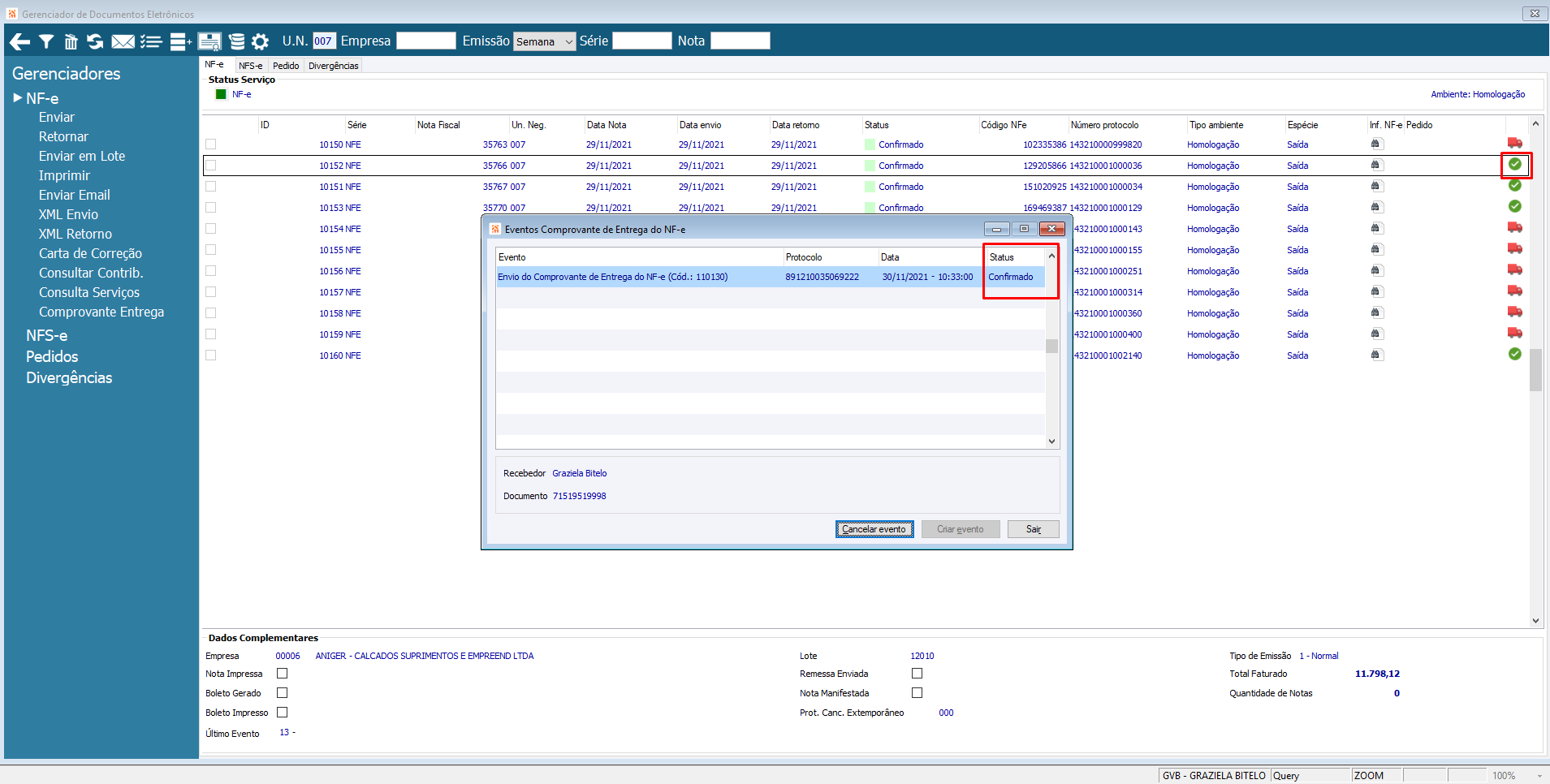This screenshot has height=784, width=1550.
Task: Click the red truck icon for ID 10159
Action: tap(1514, 334)
